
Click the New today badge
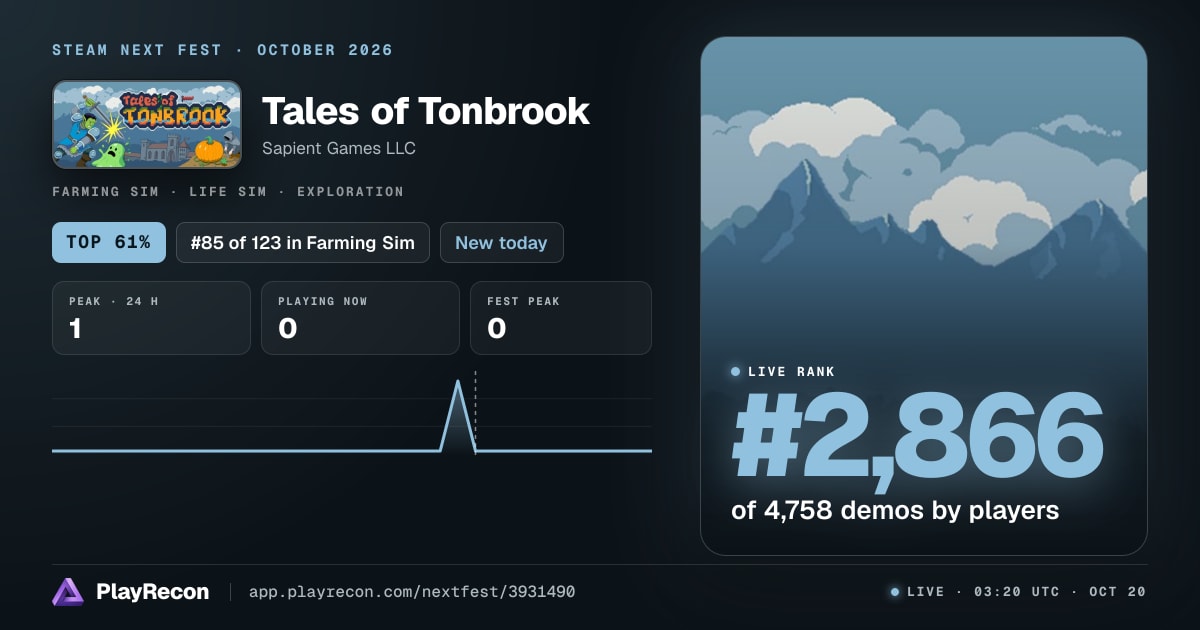point(501,243)
